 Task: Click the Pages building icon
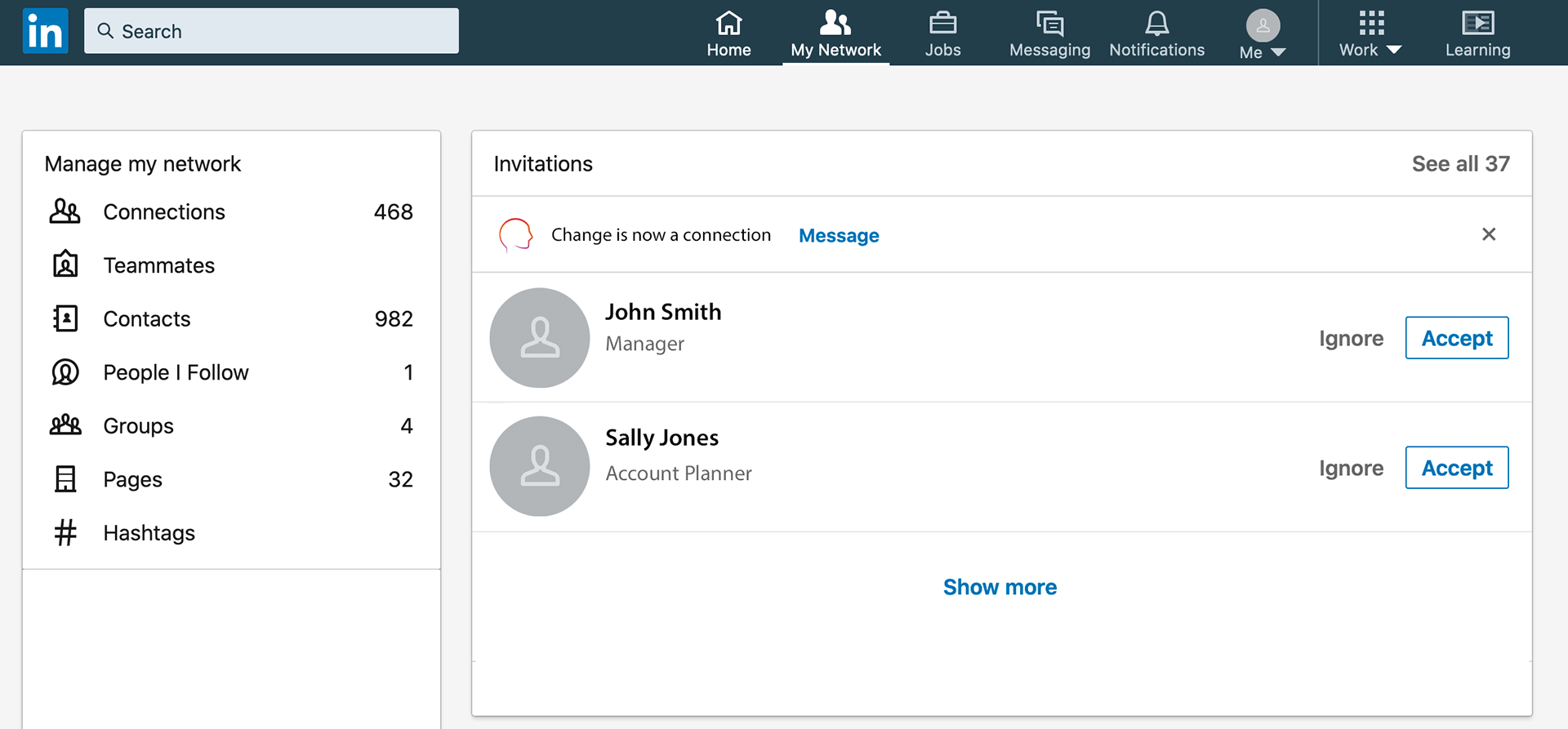(65, 479)
